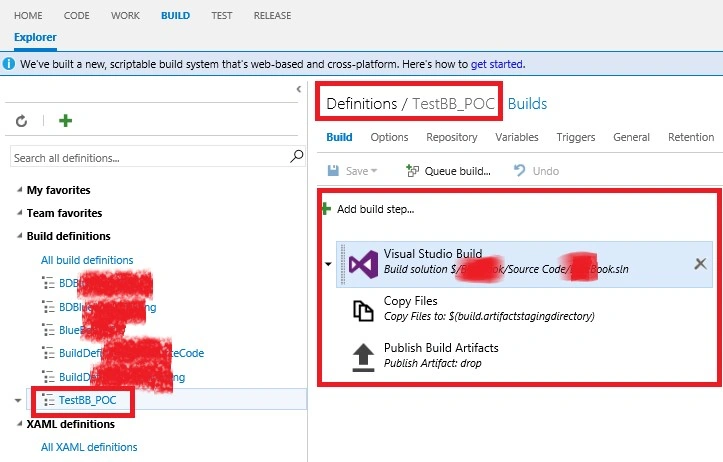Select the TestBB_POC definition
This screenshot has height=462, width=723.
(x=87, y=400)
